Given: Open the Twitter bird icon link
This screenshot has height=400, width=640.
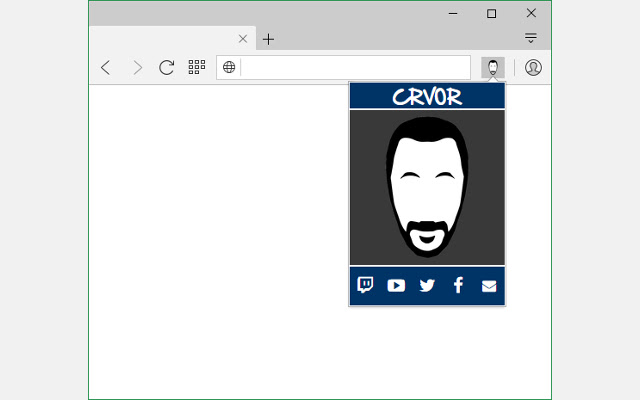Looking at the screenshot, I should (x=427, y=285).
